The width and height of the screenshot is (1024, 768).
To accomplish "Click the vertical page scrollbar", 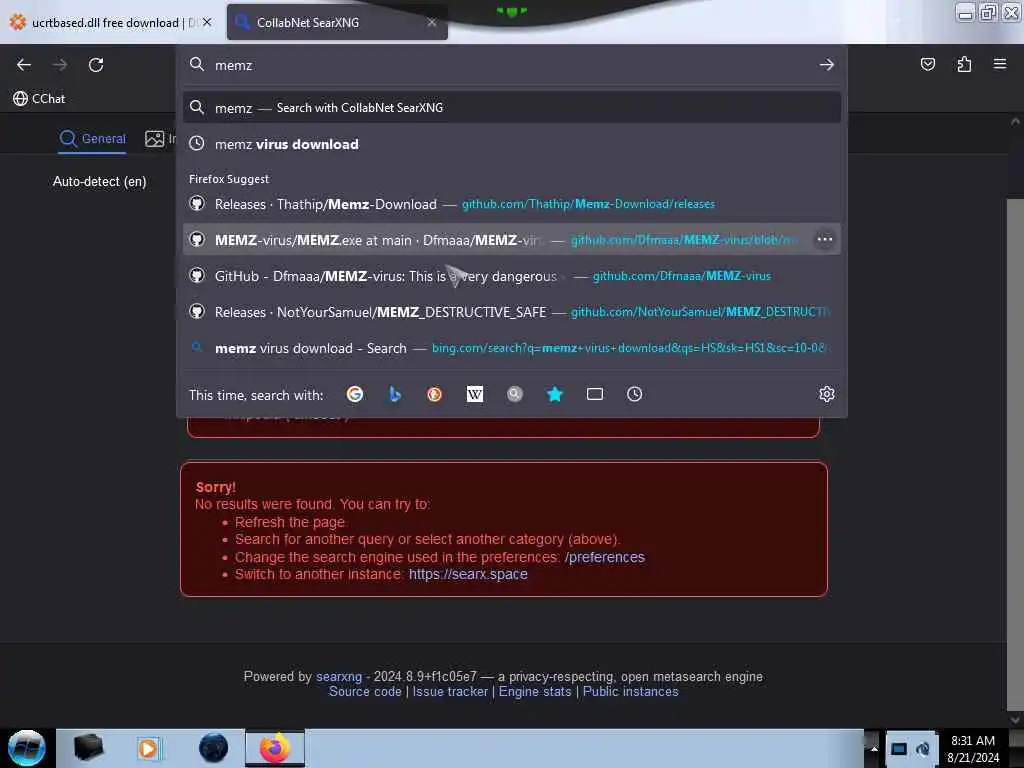I will pyautogui.click(x=1015, y=454).
